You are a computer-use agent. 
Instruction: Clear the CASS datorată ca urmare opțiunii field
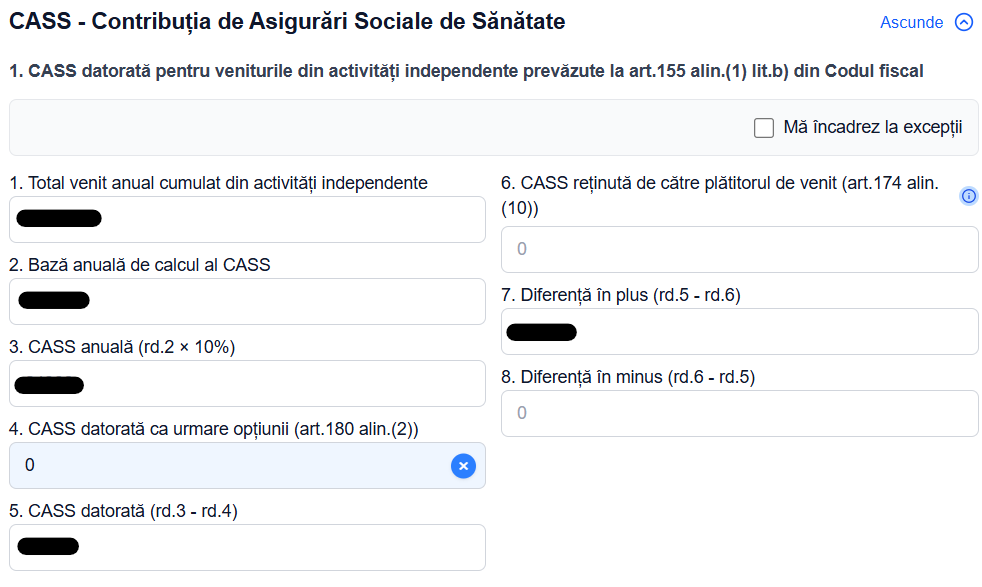pos(463,465)
